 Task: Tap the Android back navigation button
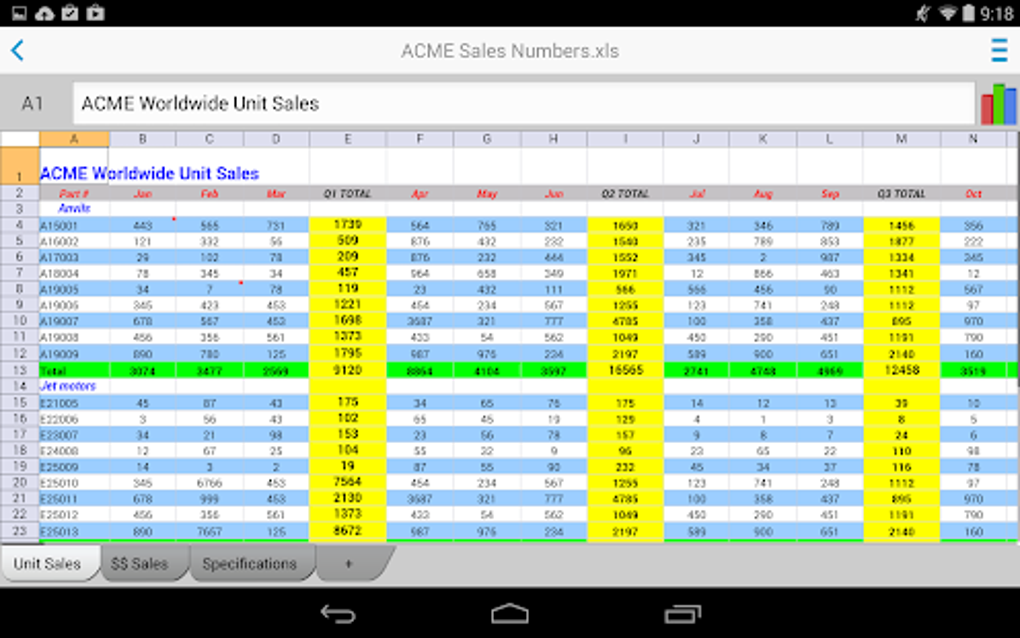(x=338, y=613)
